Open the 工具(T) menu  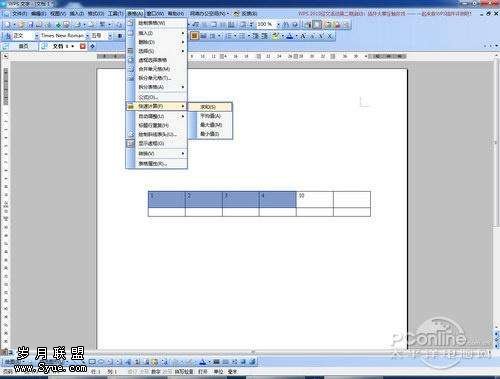pyautogui.click(x=115, y=14)
